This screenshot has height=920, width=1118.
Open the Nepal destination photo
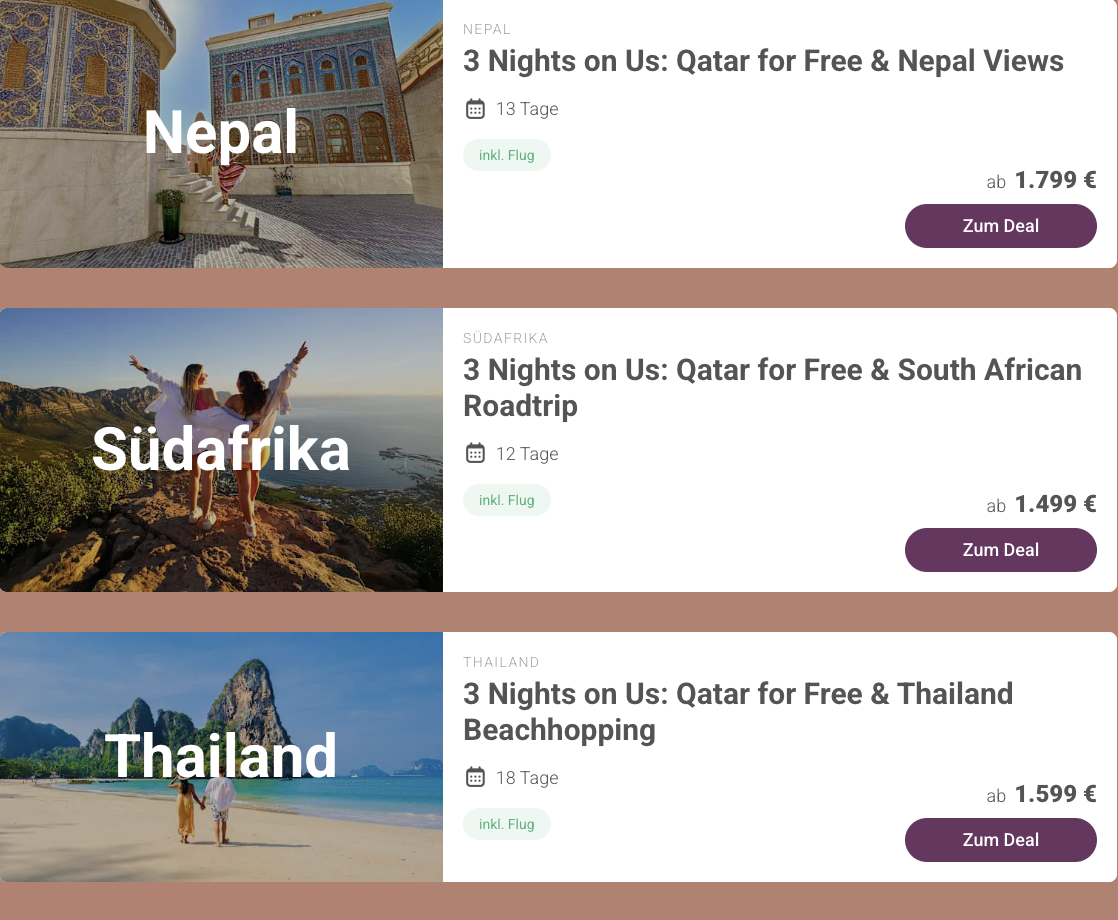[x=221, y=134]
